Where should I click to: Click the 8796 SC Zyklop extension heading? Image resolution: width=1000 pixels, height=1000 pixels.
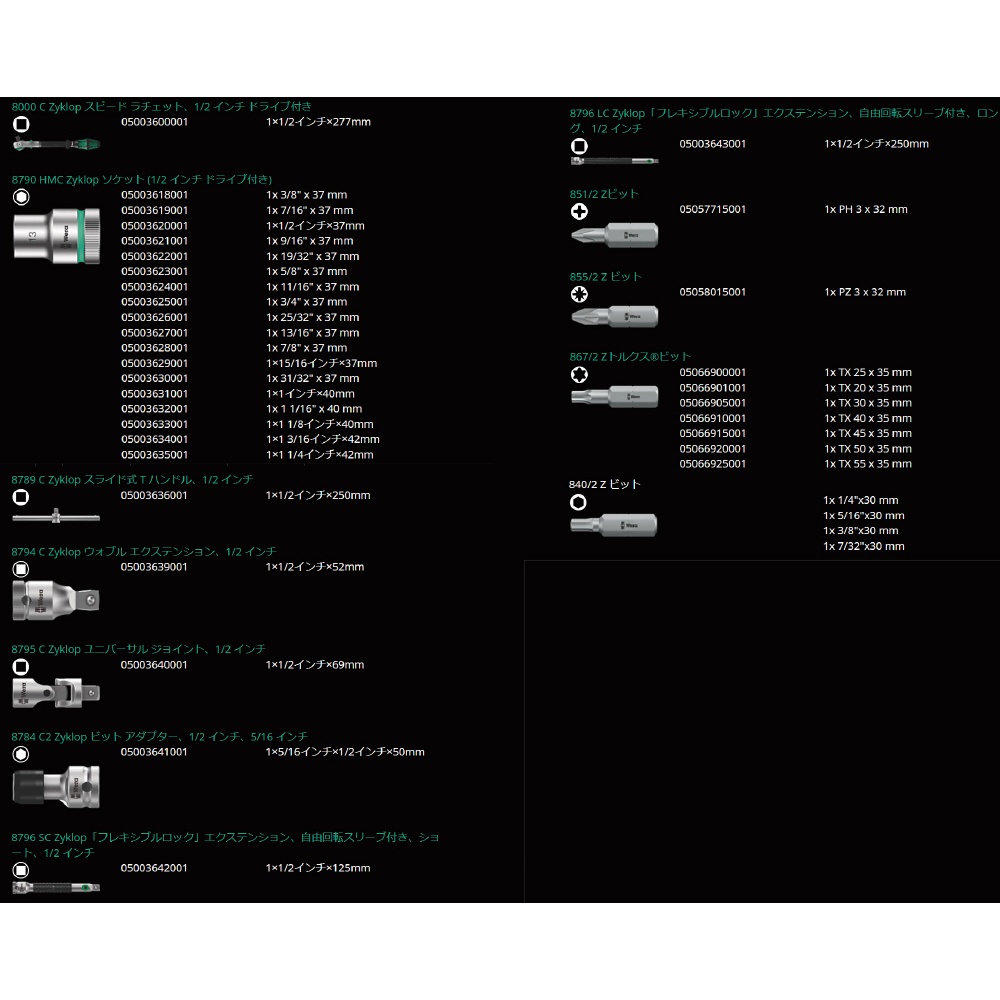coord(225,845)
